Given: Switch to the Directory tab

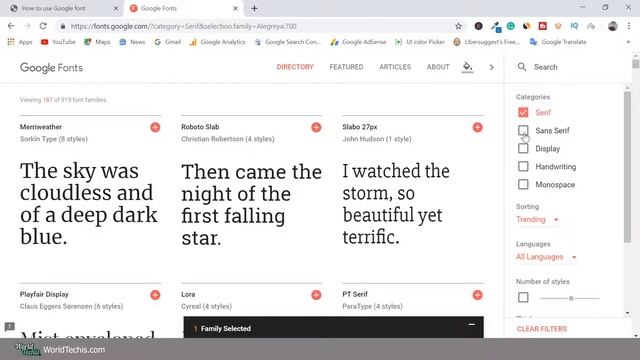Looking at the screenshot, I should tap(295, 67).
